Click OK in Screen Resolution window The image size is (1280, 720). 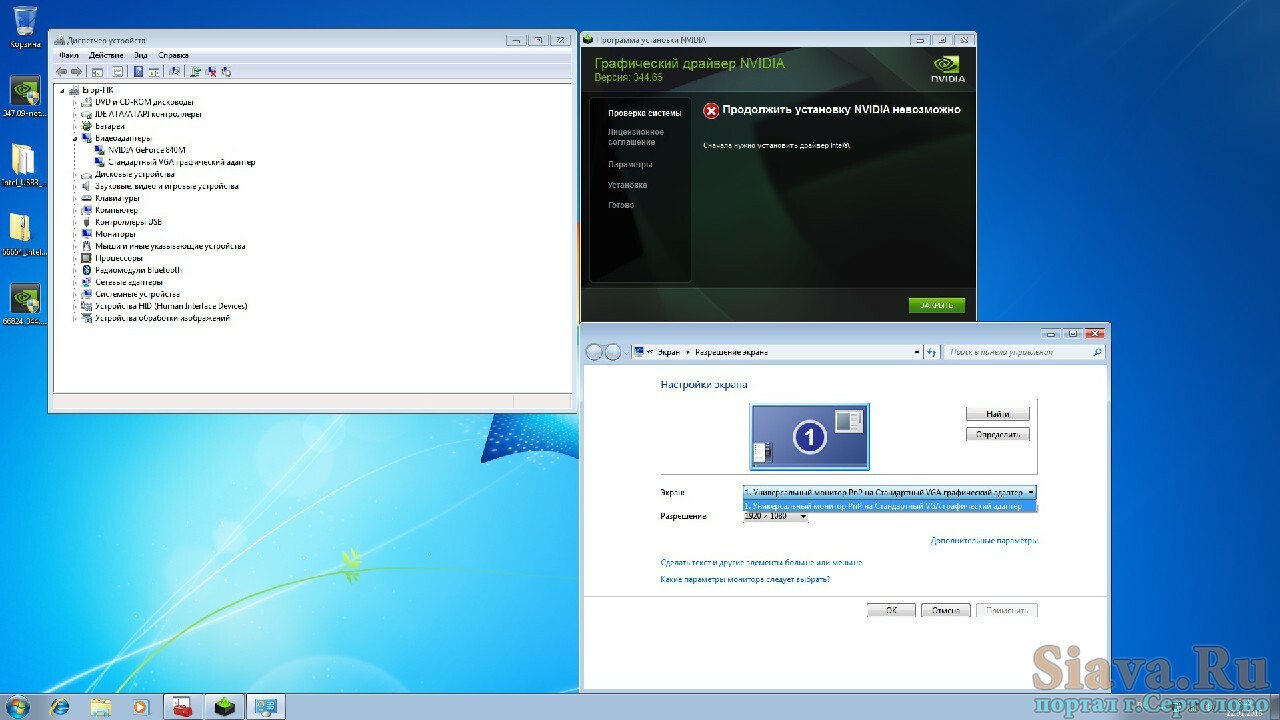891,610
